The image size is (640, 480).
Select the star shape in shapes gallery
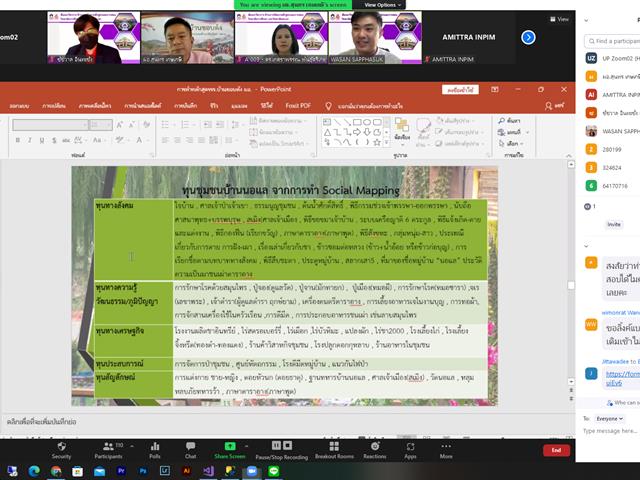coord(377,142)
